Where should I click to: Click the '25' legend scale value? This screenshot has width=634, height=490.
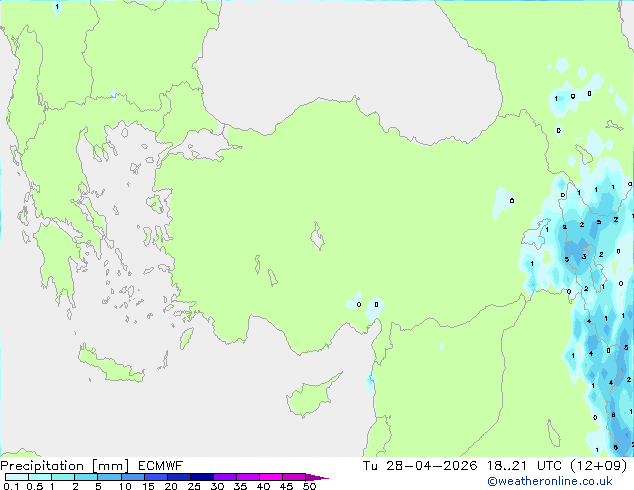194,486
